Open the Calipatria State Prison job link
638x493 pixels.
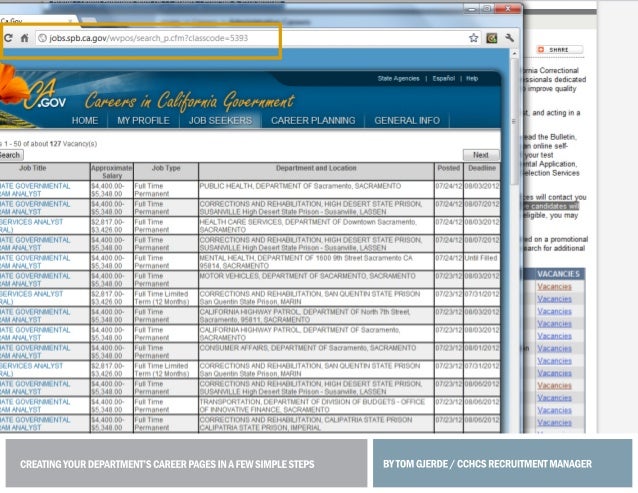point(35,423)
